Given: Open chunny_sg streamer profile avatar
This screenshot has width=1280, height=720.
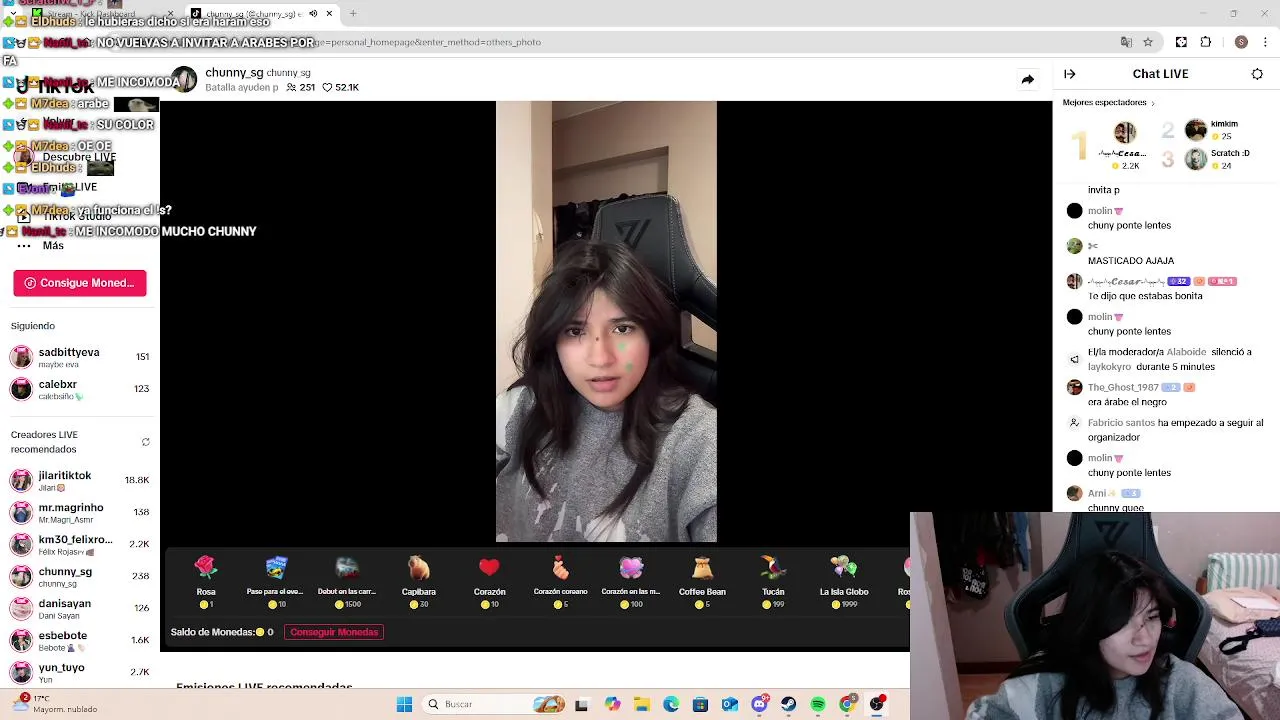Looking at the screenshot, I should point(184,80).
